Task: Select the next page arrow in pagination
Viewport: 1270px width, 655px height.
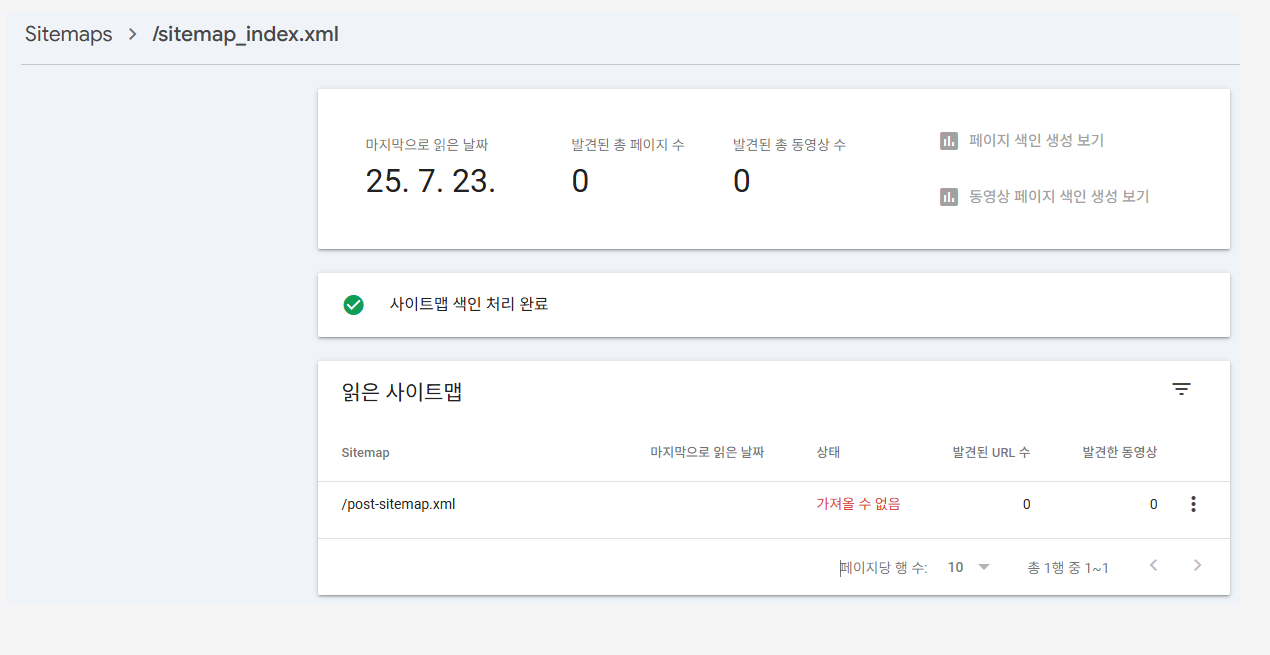Action: point(1197,565)
